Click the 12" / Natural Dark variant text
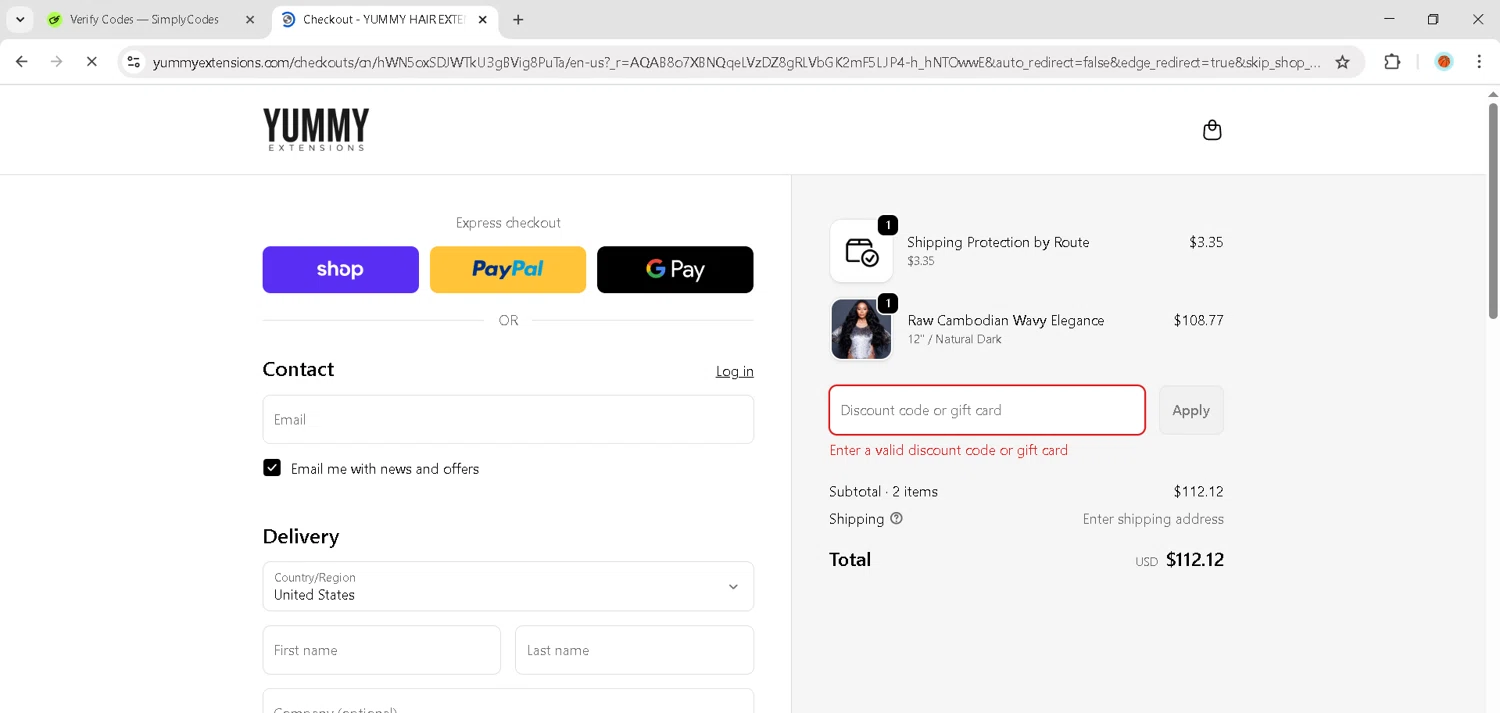This screenshot has width=1500, height=713. pos(955,339)
